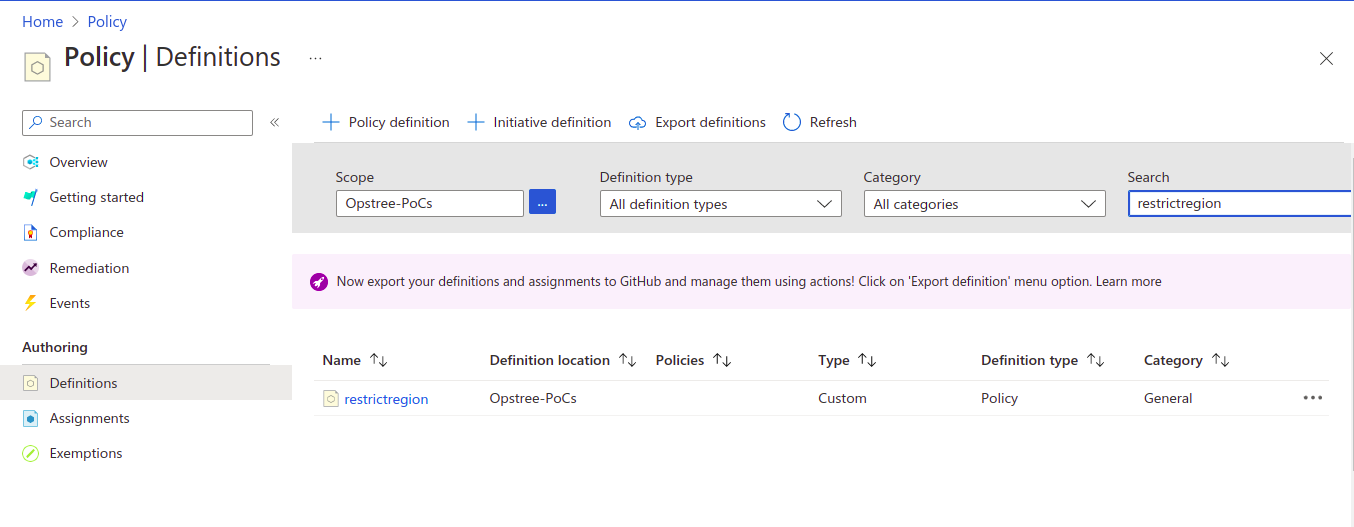
Task: Collapse the sidebar with double chevron
Action: (274, 122)
